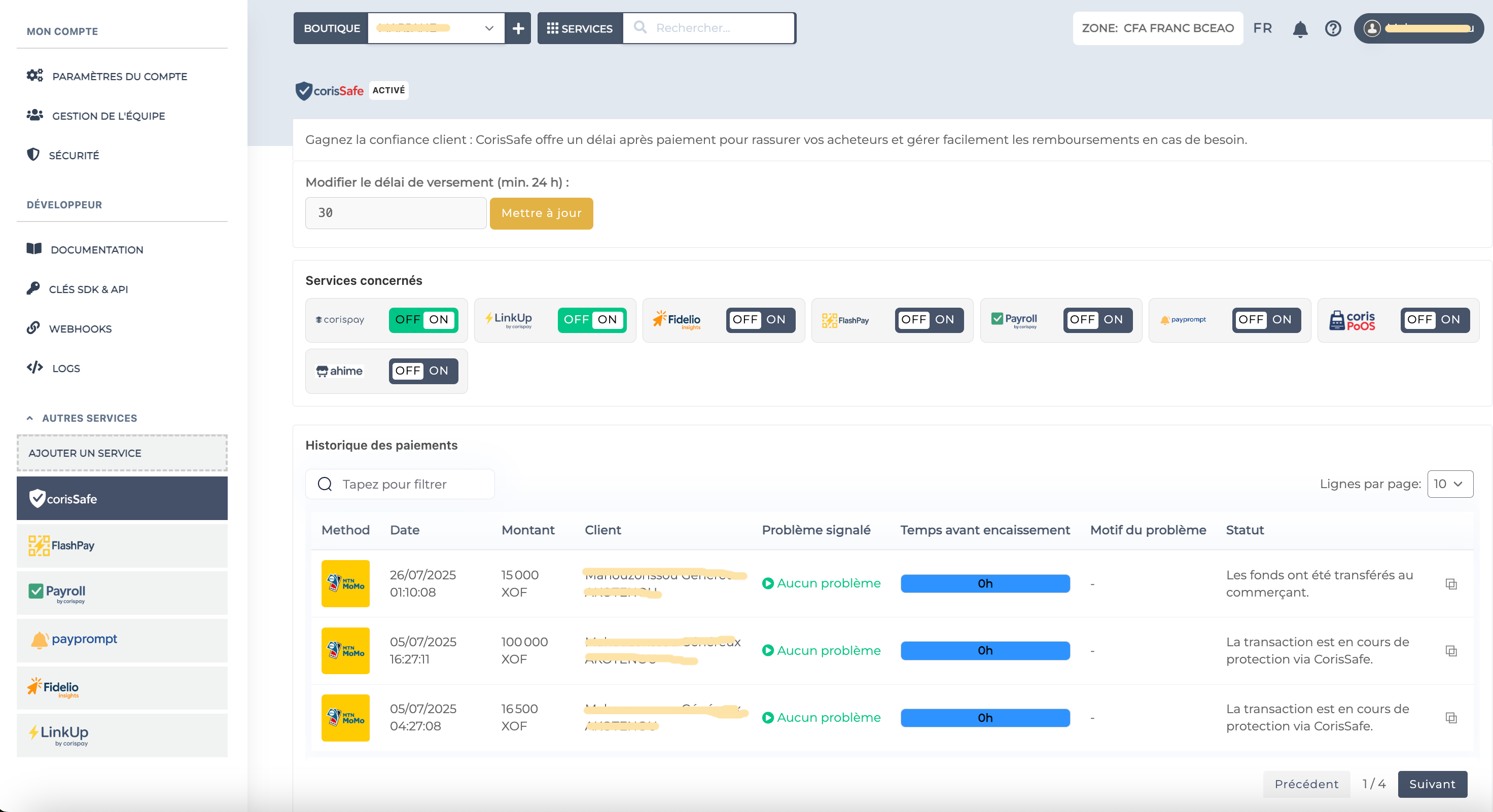Image resolution: width=1493 pixels, height=812 pixels.
Task: Go to the Suivant page
Action: [x=1433, y=784]
